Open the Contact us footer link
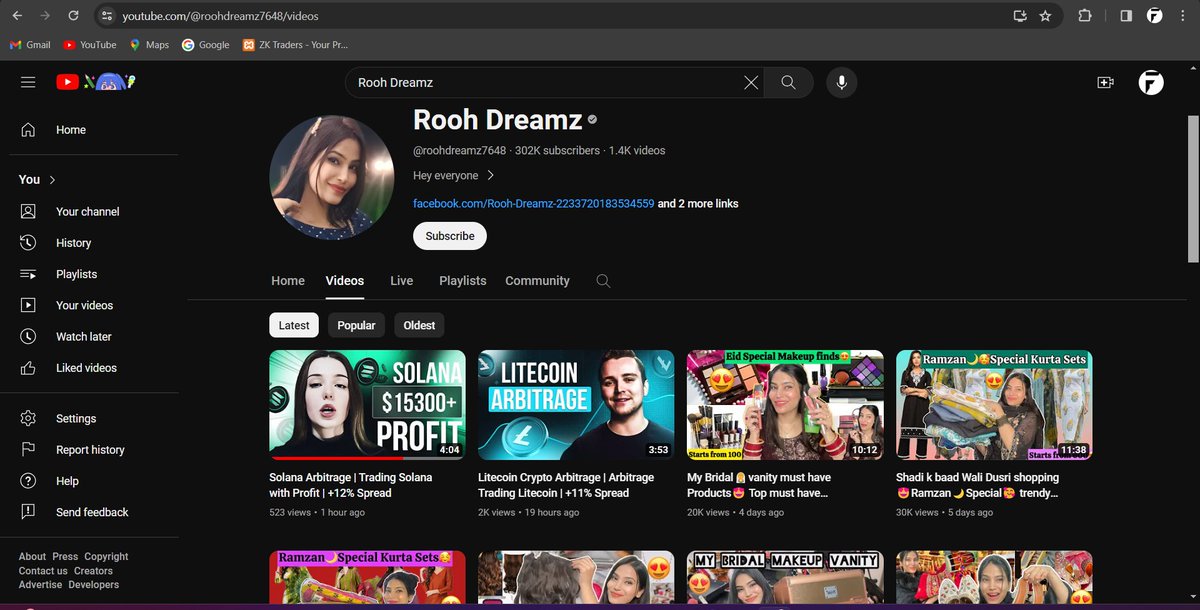This screenshot has height=610, width=1200. click(x=43, y=571)
